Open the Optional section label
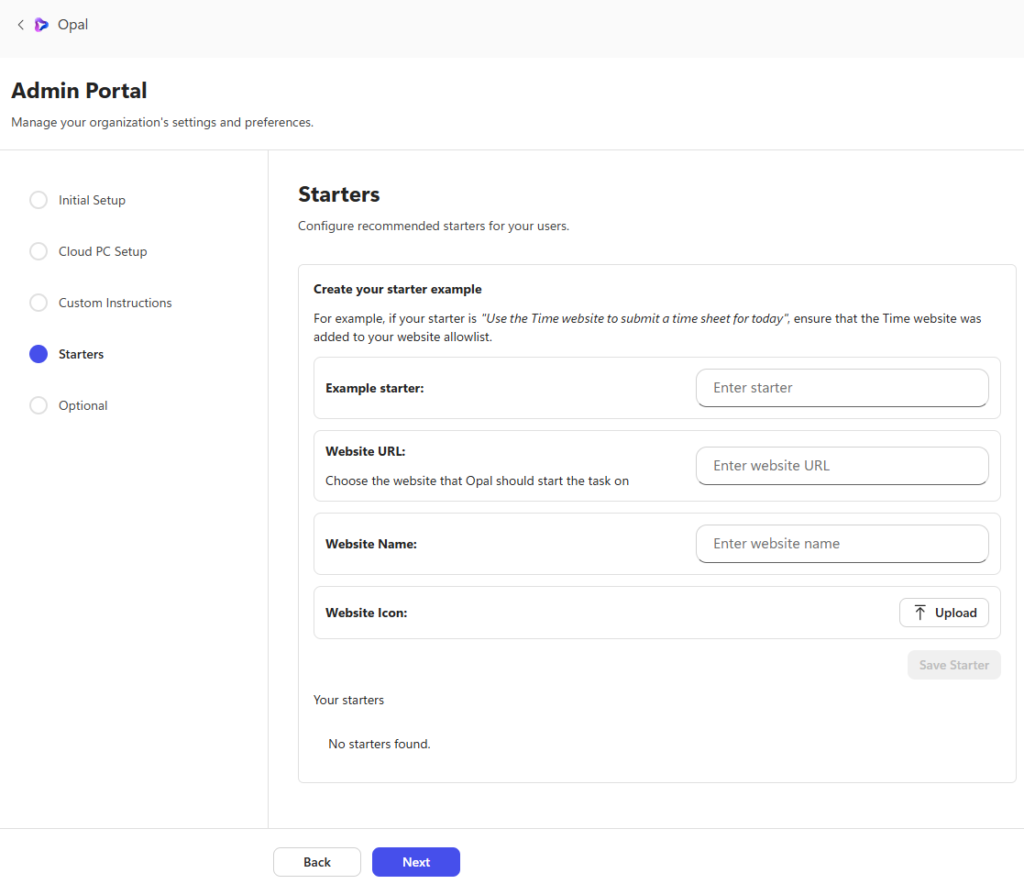This screenshot has width=1024, height=884. click(x=83, y=405)
